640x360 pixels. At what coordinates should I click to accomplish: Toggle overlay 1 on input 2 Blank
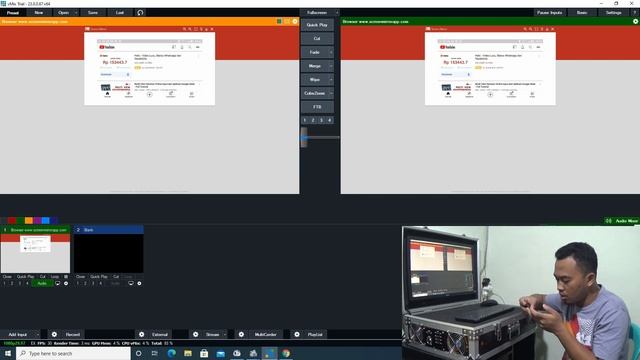[78, 283]
